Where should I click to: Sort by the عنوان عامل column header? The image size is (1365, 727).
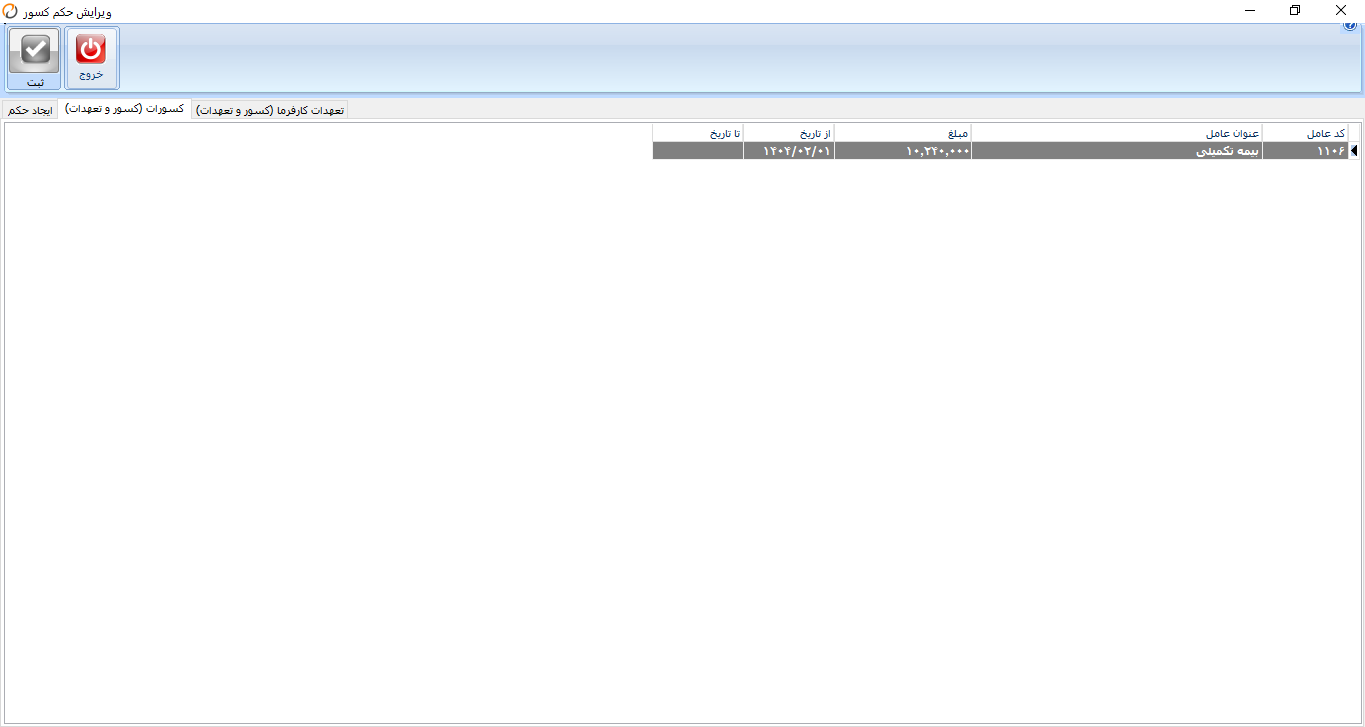[x=1117, y=133]
